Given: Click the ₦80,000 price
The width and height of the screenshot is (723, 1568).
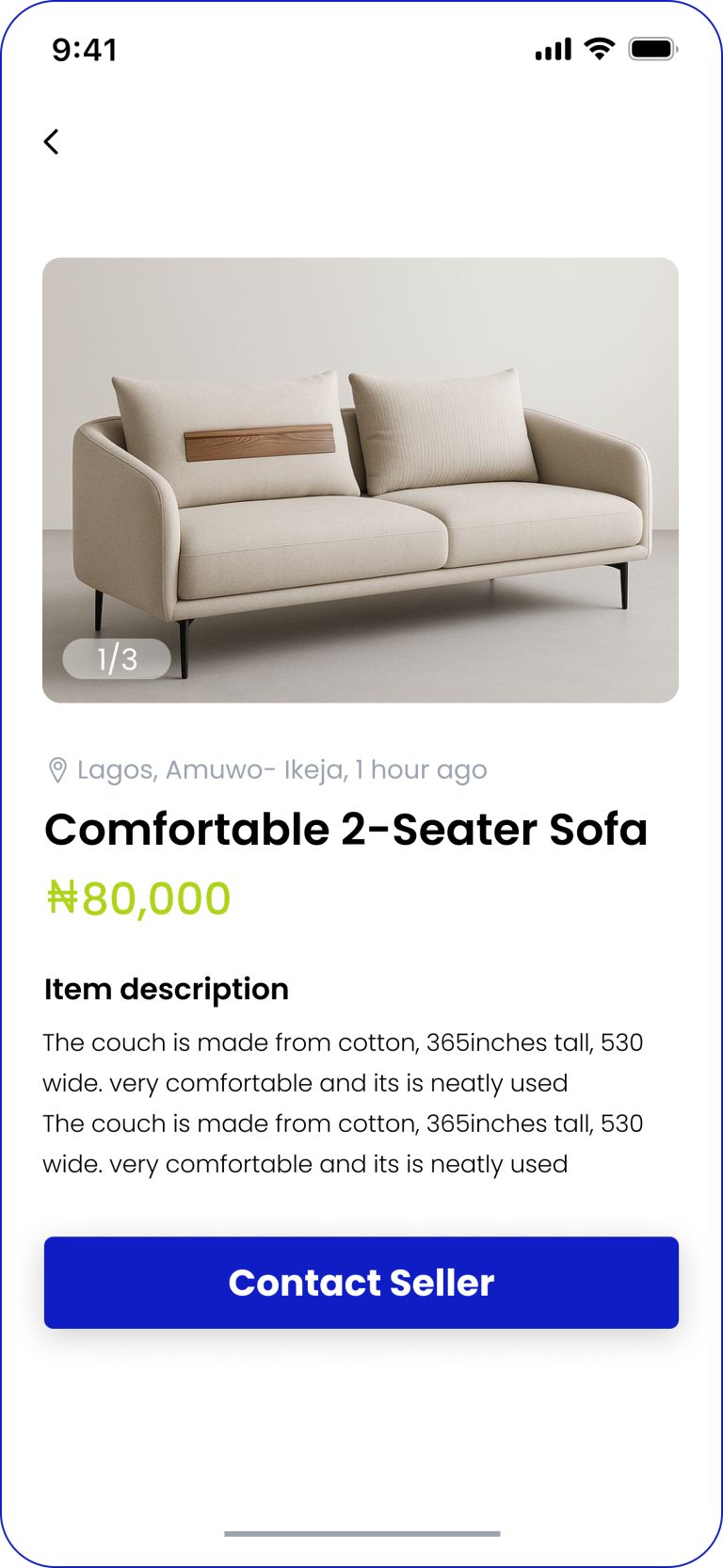Looking at the screenshot, I should coord(138,898).
